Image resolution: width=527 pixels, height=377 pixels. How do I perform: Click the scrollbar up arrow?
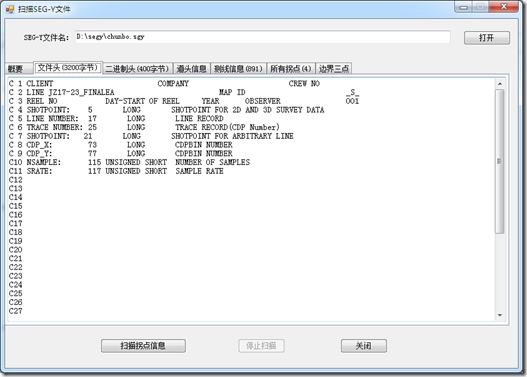tap(500, 84)
